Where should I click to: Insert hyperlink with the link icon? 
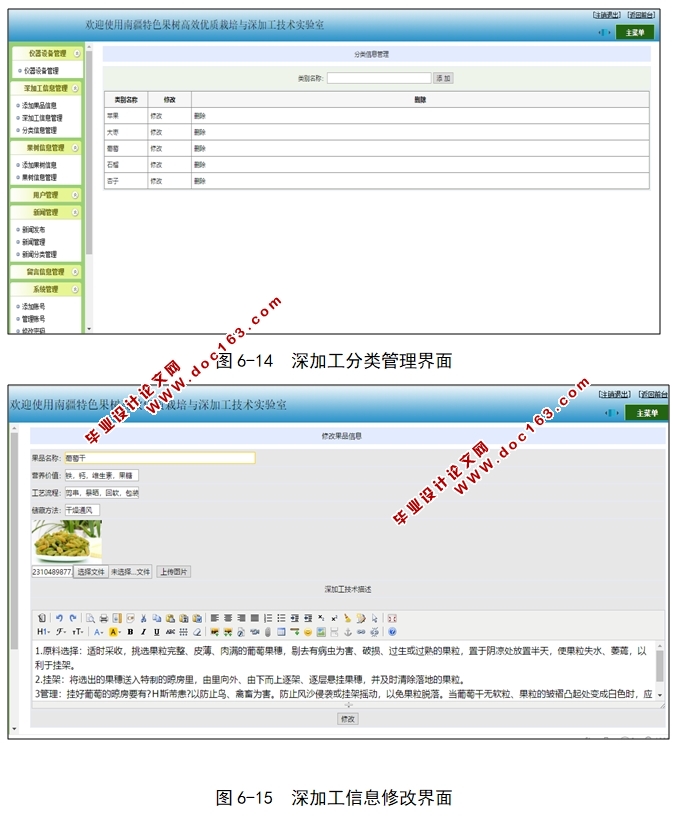[361, 632]
